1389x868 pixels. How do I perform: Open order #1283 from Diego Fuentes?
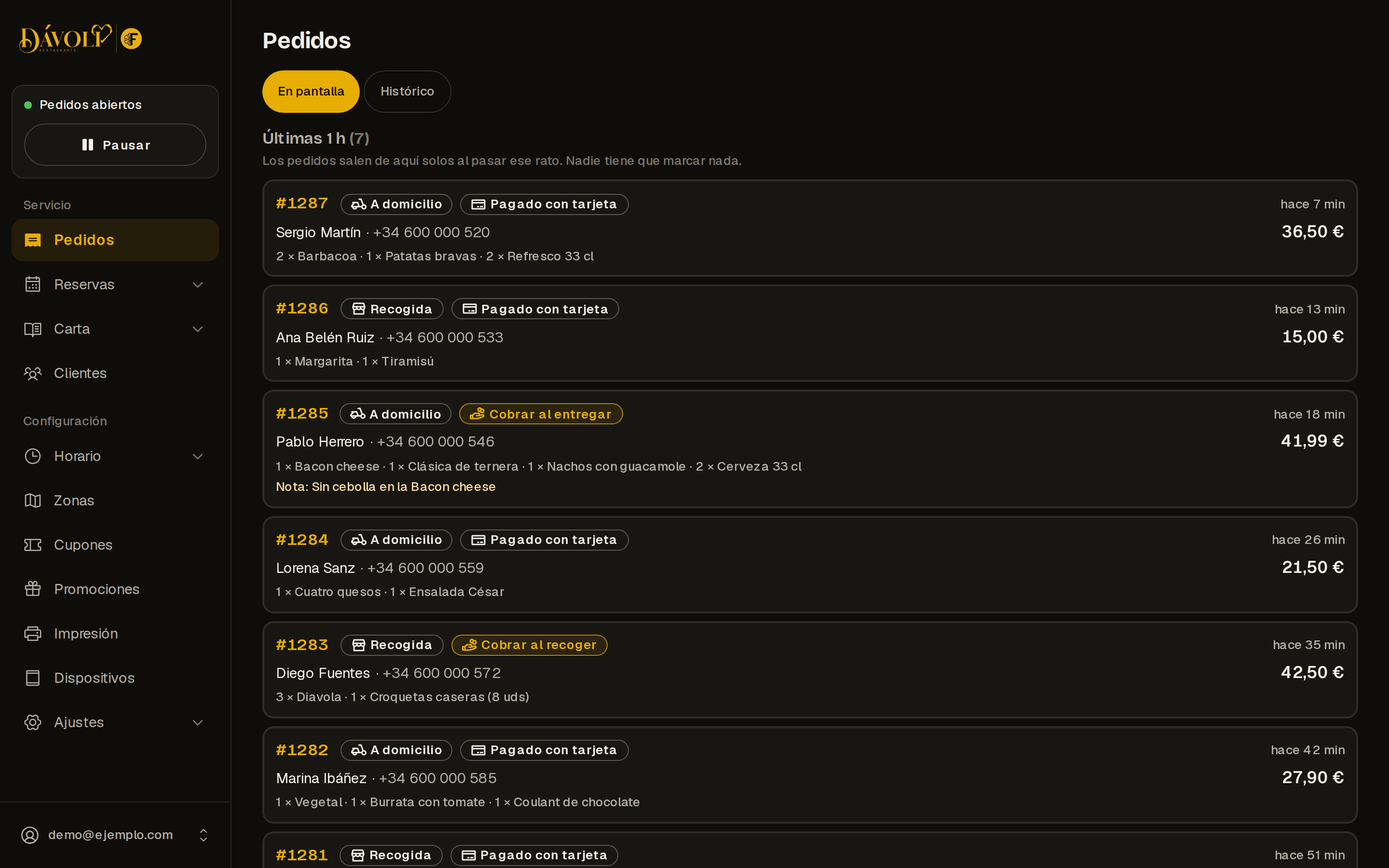tap(810, 670)
